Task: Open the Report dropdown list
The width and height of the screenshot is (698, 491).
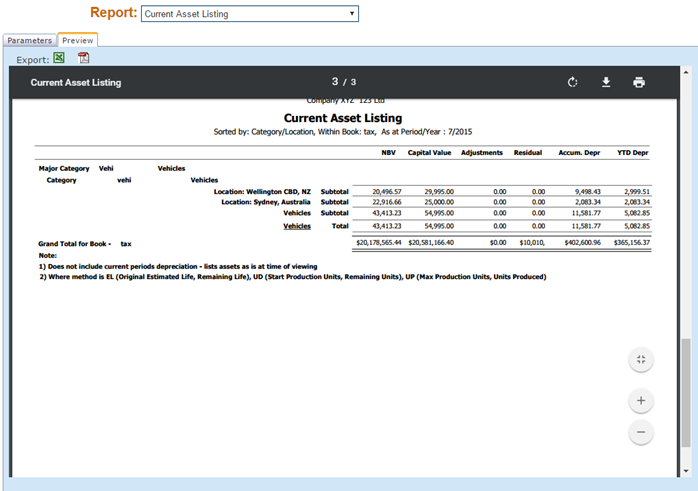Action: [250, 14]
